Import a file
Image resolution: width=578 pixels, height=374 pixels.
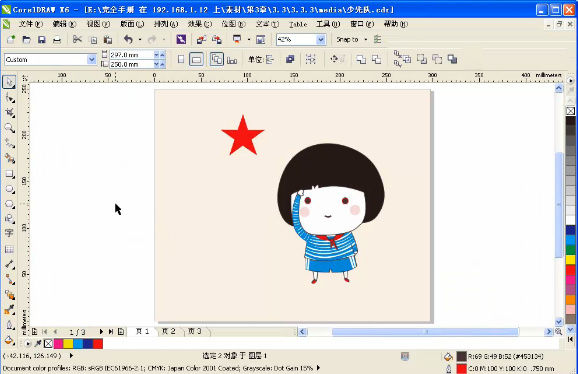(x=201, y=39)
